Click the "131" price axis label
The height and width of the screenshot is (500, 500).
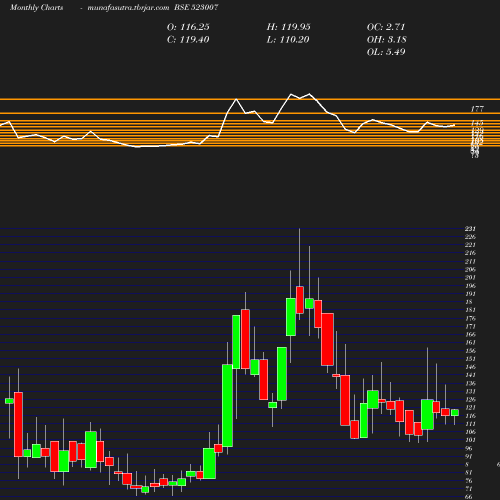470,391
